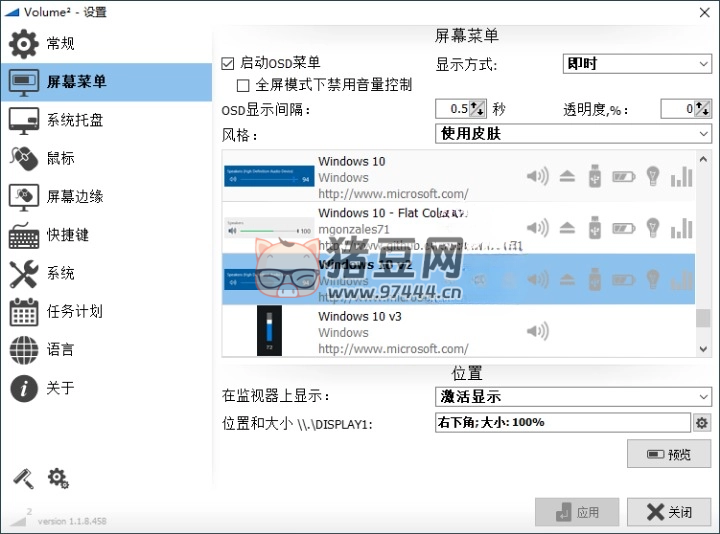This screenshot has height=534, width=720.
Task: Click the calendar icon for 任务计划
Action: [23, 312]
